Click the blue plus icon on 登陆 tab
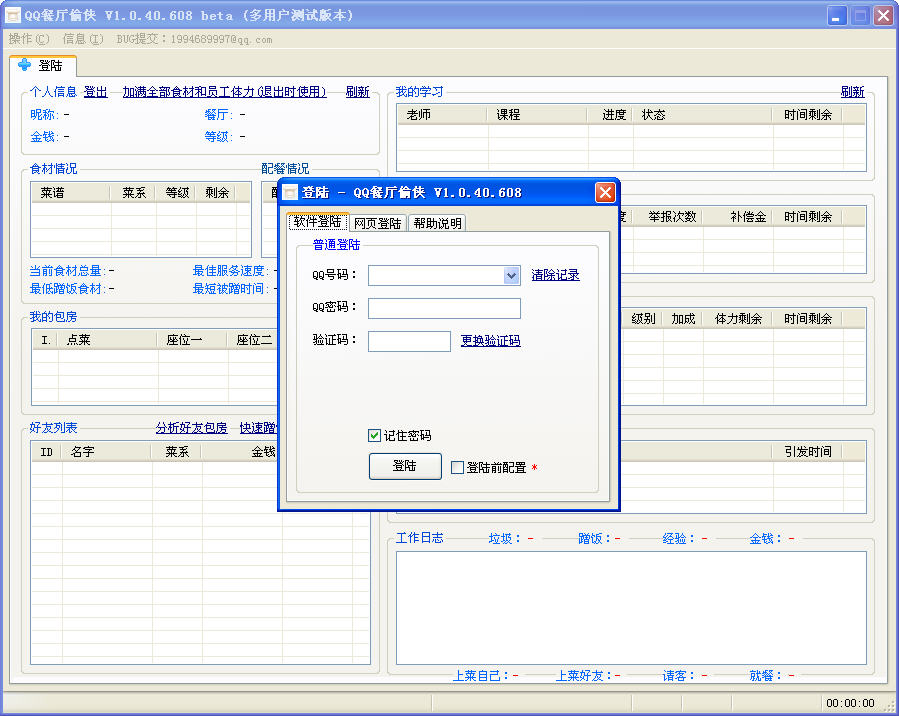 25,65
